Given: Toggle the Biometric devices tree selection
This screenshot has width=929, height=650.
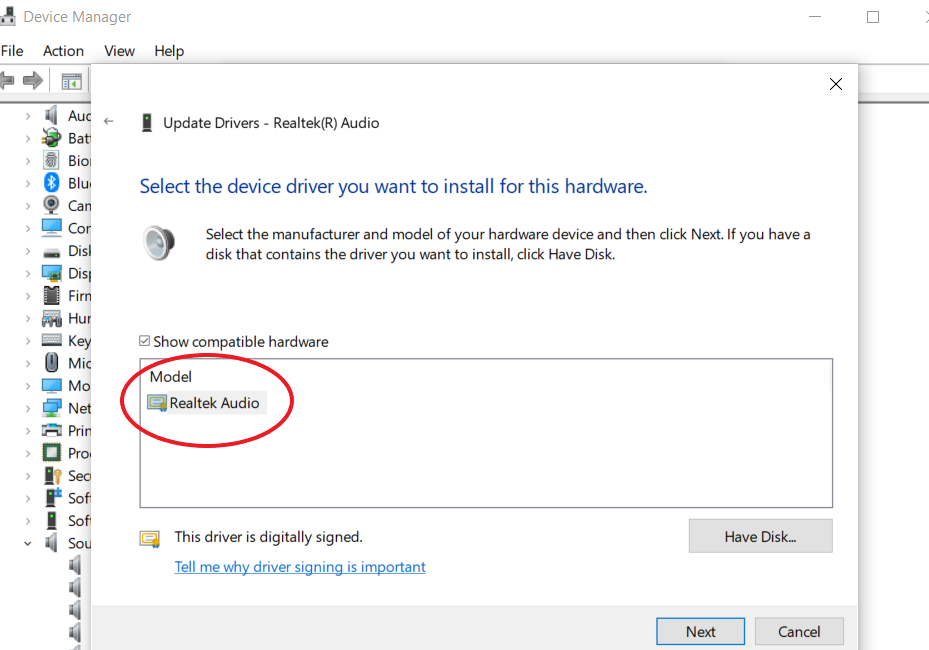Looking at the screenshot, I should click(30, 160).
